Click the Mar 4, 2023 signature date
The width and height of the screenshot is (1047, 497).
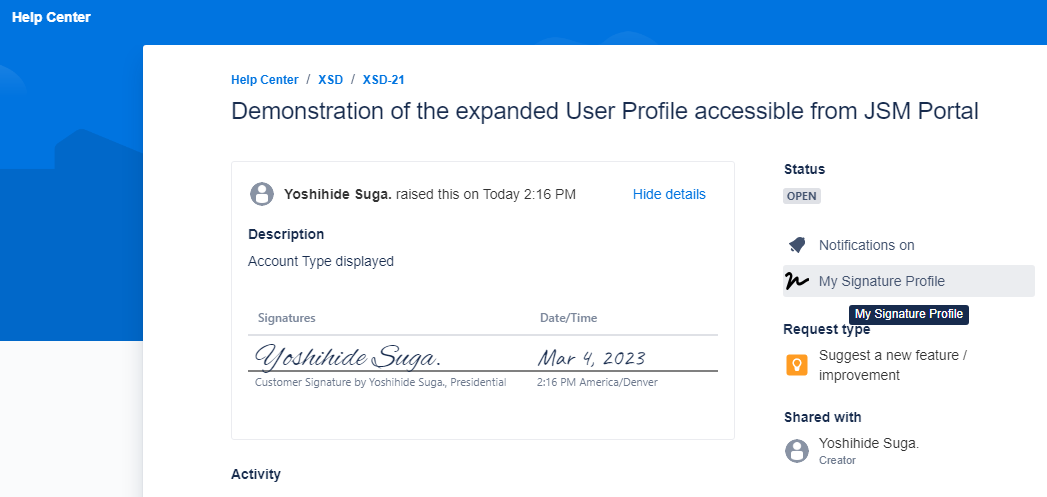click(x=591, y=358)
